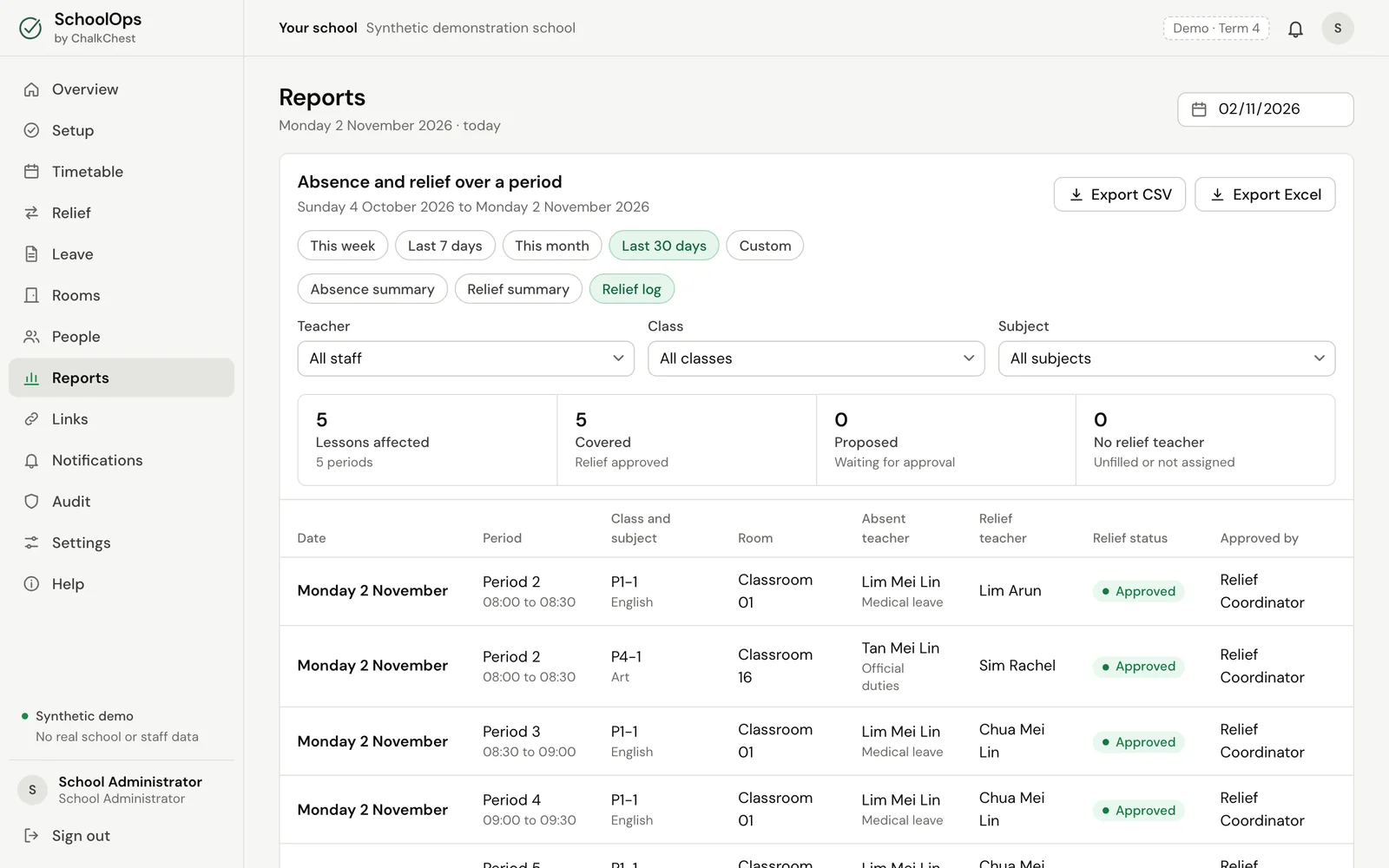The width and height of the screenshot is (1389, 868).
Task: Click the Setup check-circle icon
Action: click(x=31, y=130)
